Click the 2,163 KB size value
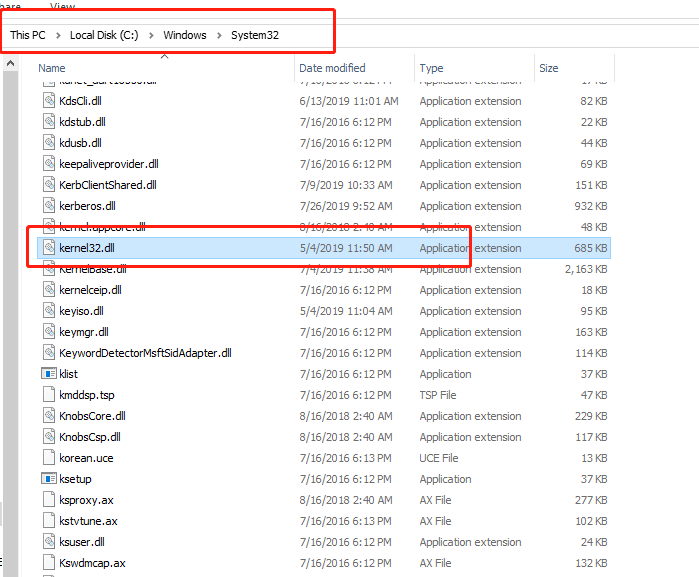 (586, 269)
